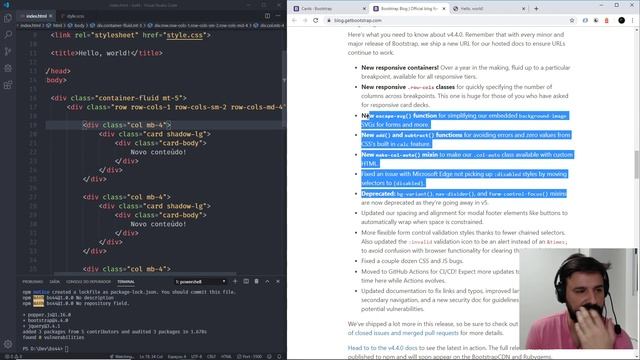Click the browser page vertical scrollbar thumb

pos(636,164)
